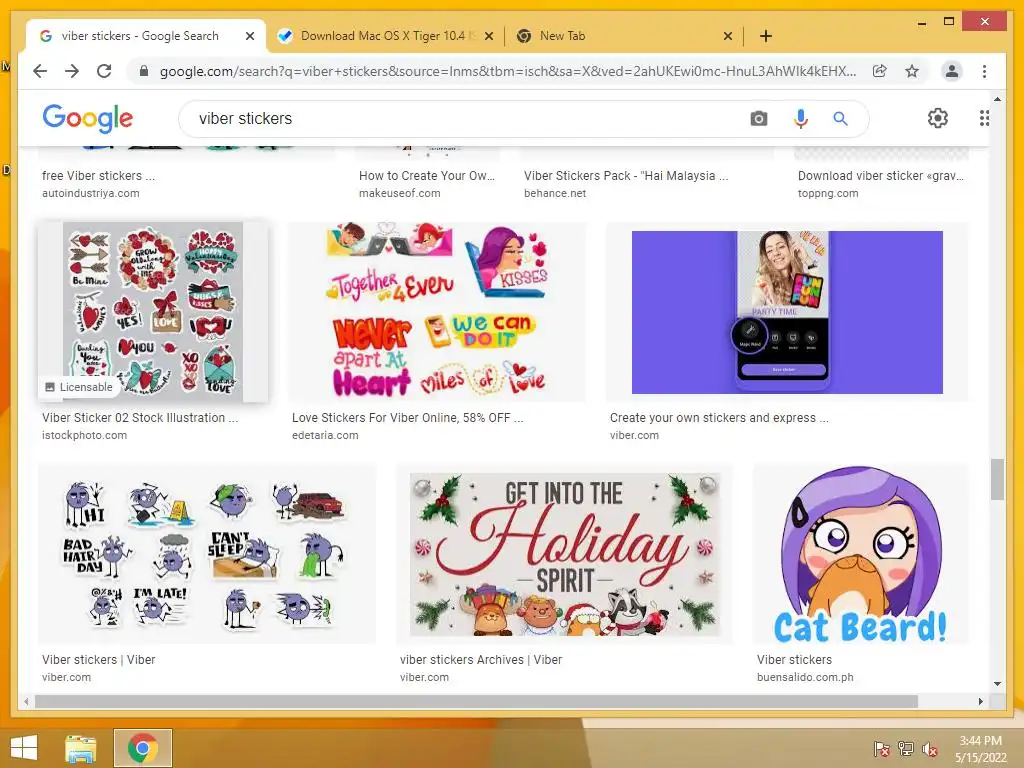Submit search with the magnifier icon
The image size is (1024, 768).
(840, 119)
